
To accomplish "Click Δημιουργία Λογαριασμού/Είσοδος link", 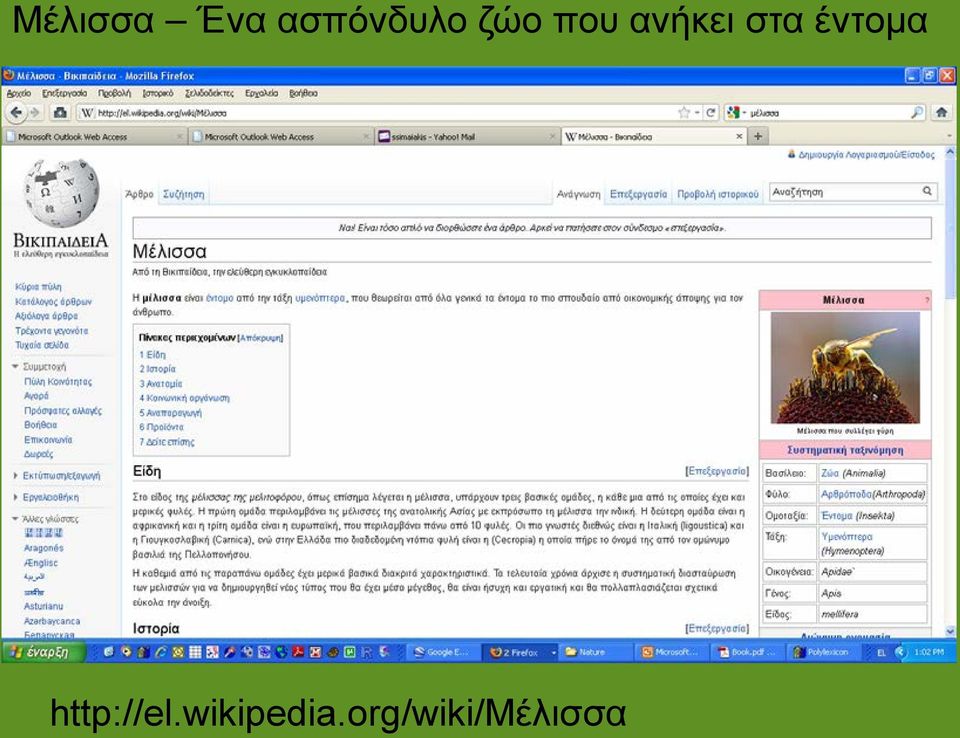I will point(866,154).
